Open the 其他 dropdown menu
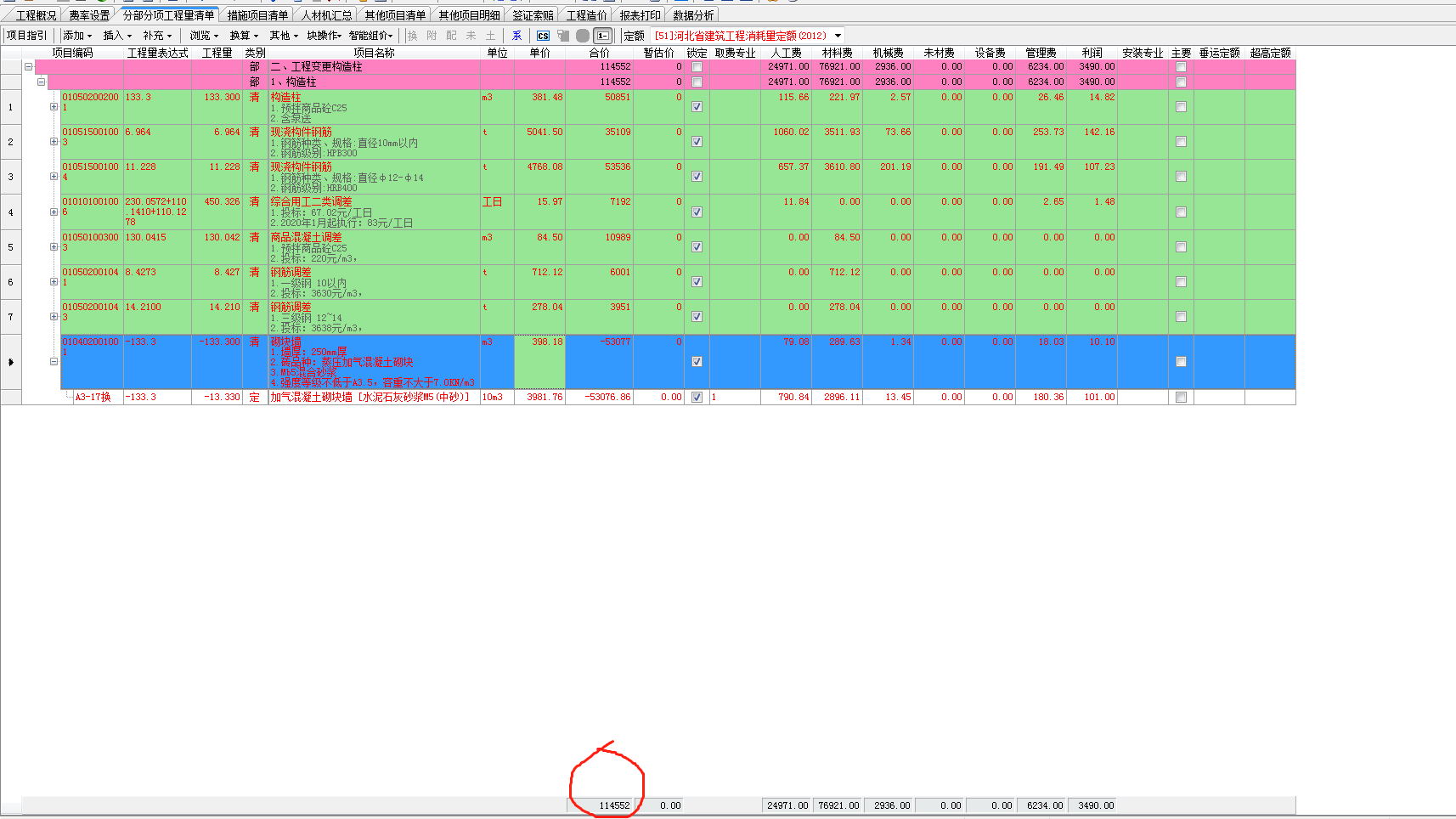The height and width of the screenshot is (819, 1456). (x=284, y=36)
